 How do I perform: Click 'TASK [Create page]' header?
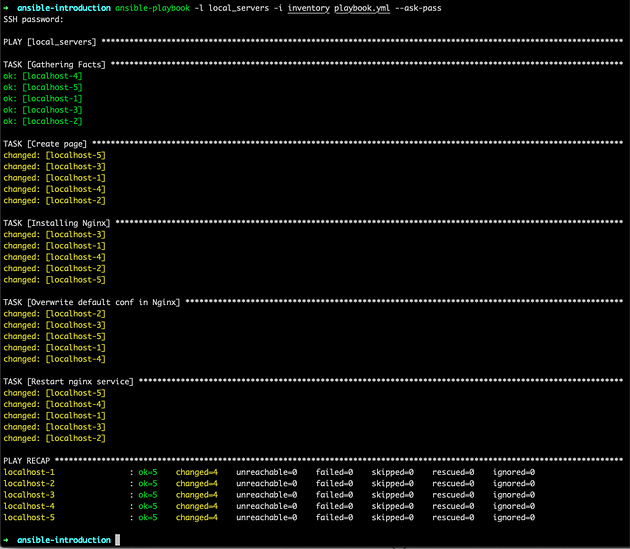[x=45, y=144]
